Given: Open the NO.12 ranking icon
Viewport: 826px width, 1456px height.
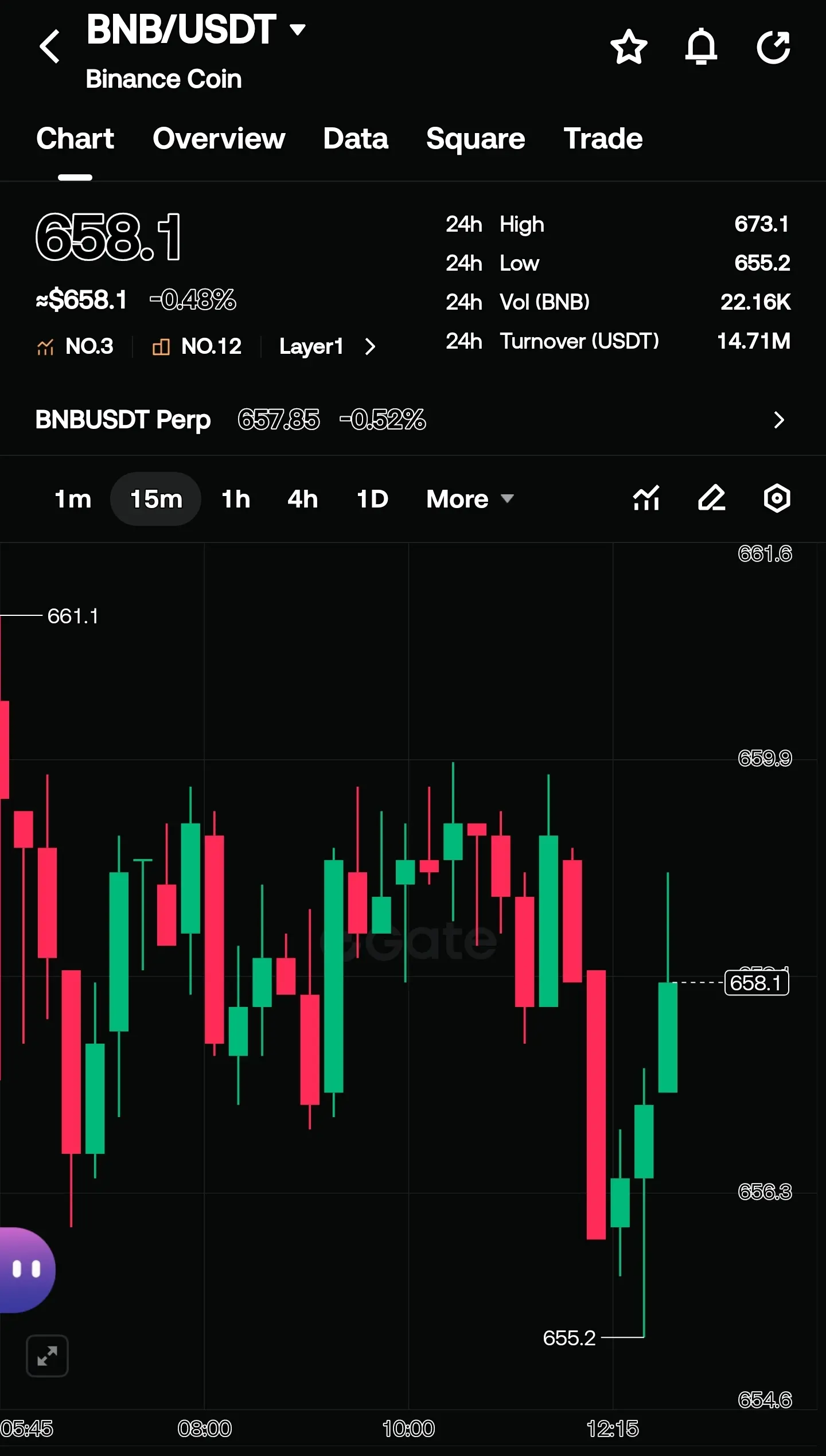Looking at the screenshot, I should [x=161, y=346].
